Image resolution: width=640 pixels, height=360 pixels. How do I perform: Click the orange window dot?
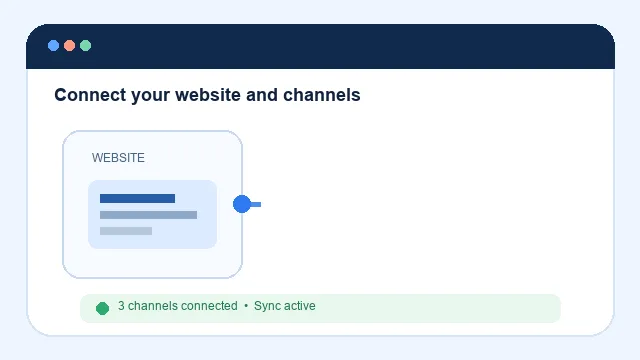[x=69, y=45]
